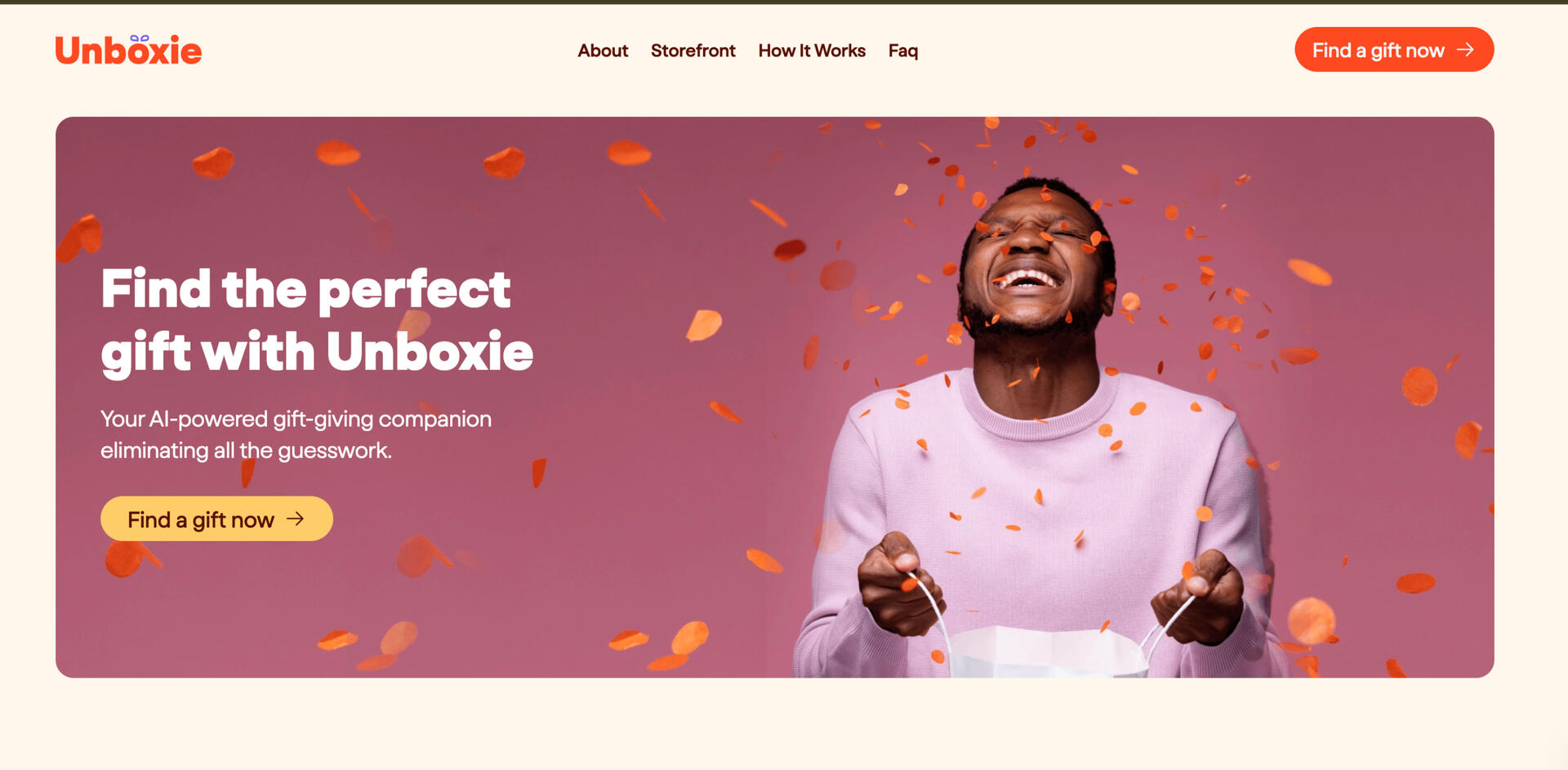This screenshot has height=770, width=1568.
Task: Click the Find the perfect gift headline
Action: 317,320
